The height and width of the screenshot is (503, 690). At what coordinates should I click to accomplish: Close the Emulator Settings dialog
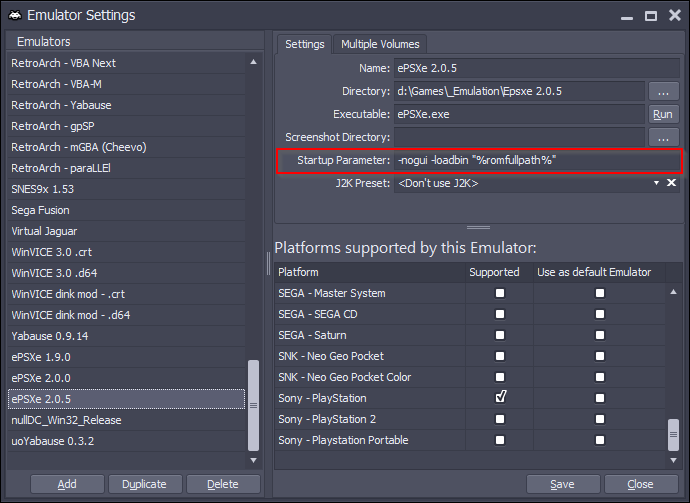pyautogui.click(x=641, y=484)
